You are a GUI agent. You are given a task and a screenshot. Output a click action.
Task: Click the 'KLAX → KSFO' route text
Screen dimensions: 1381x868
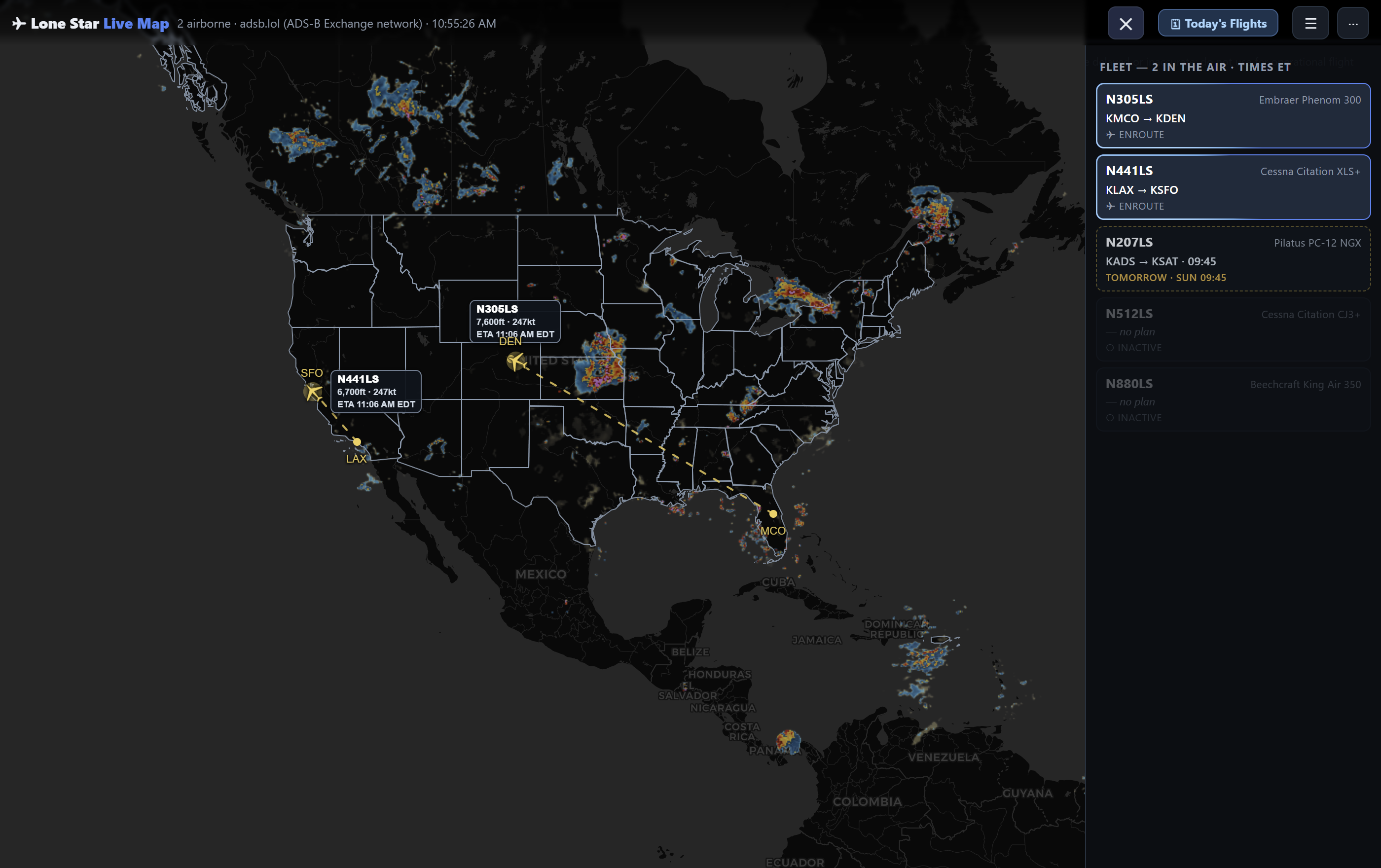click(1141, 190)
